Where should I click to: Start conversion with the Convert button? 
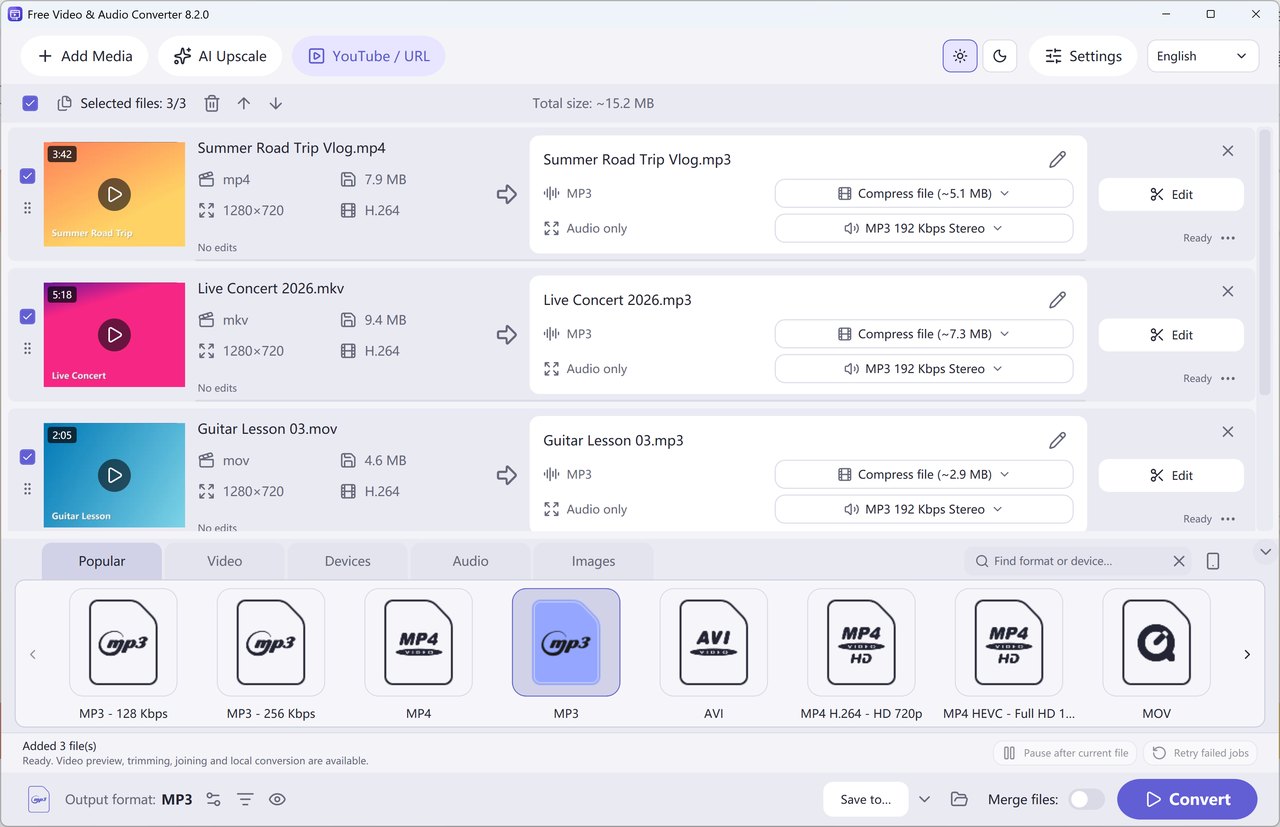coord(1187,799)
